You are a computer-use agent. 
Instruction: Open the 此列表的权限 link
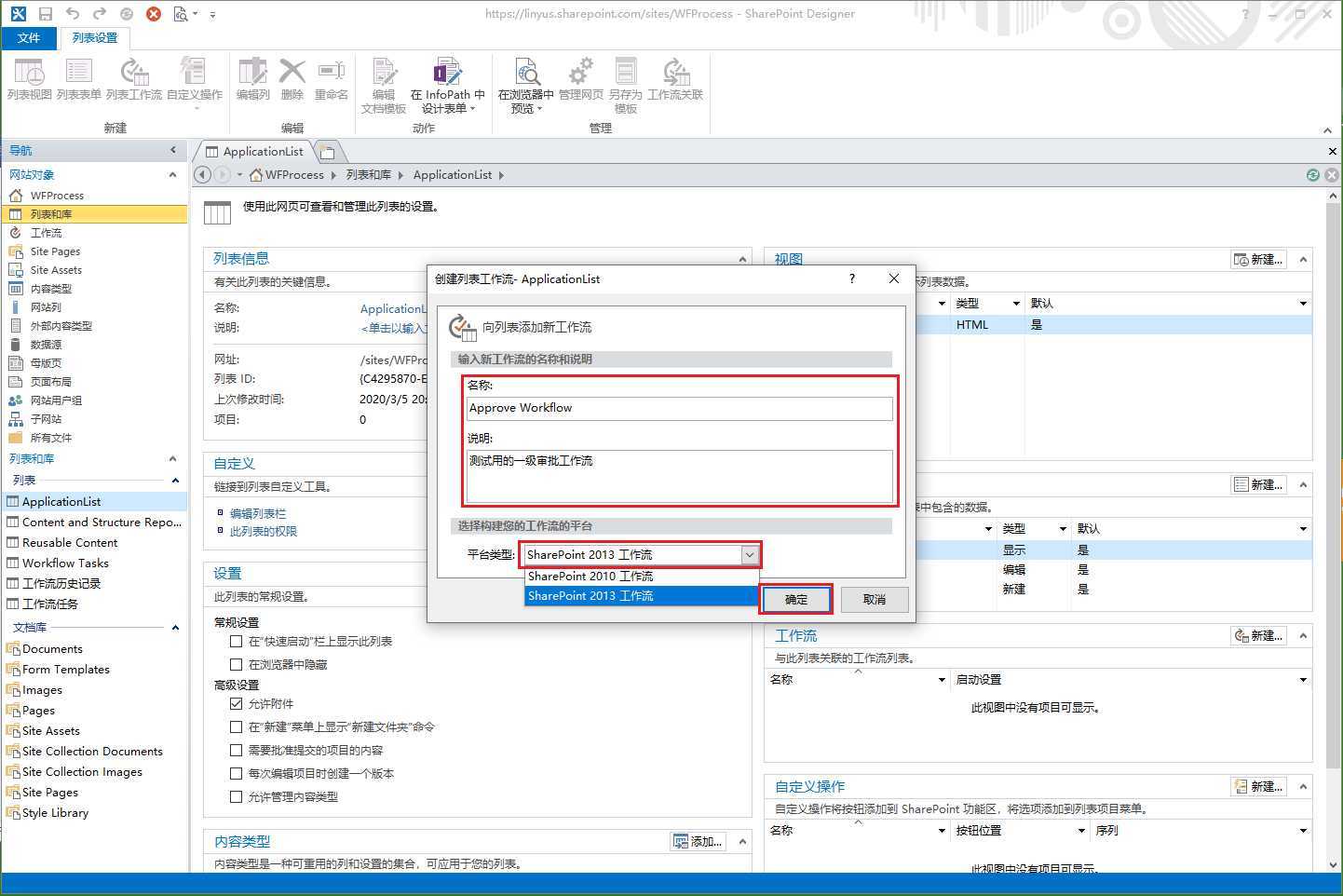click(264, 531)
